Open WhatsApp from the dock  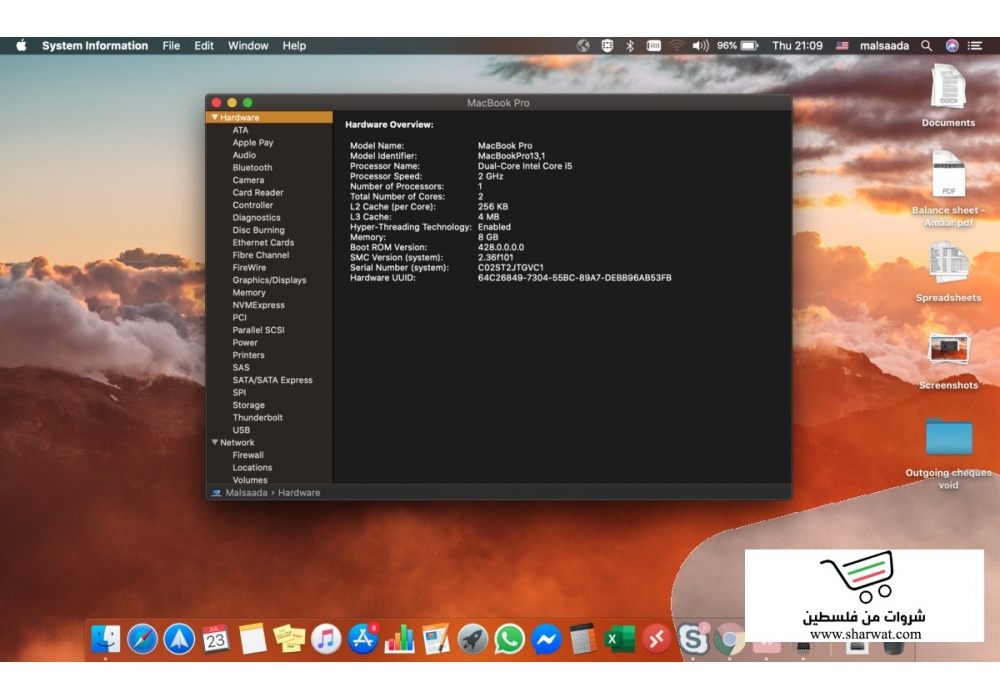click(509, 638)
